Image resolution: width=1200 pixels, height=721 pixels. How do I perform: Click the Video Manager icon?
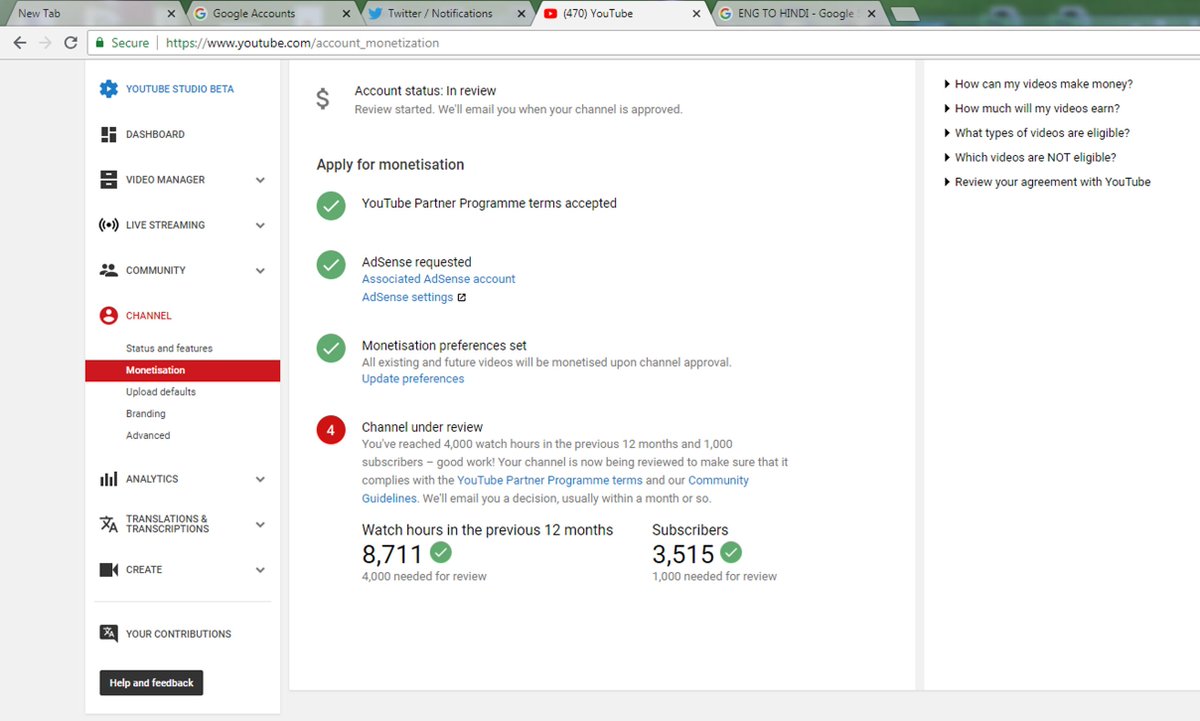tap(109, 180)
